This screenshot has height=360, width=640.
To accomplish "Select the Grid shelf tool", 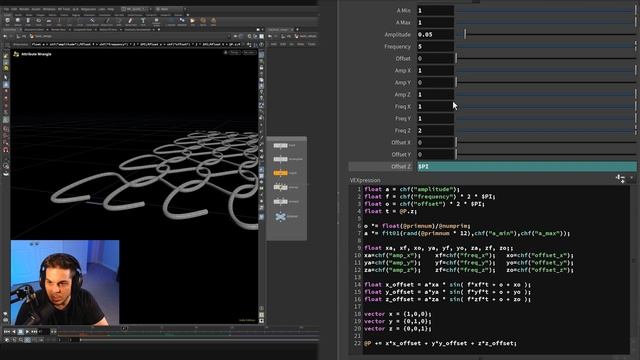I will tap(49, 21).
